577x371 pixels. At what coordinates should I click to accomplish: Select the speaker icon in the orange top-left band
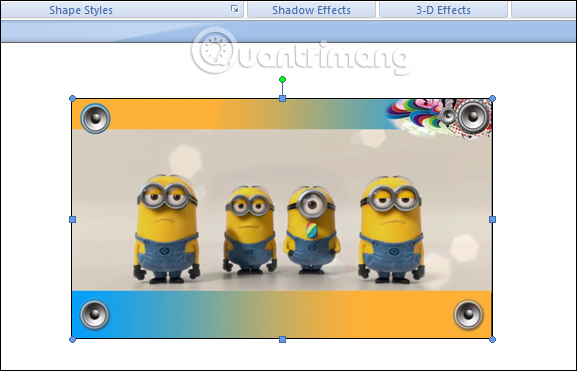95,118
